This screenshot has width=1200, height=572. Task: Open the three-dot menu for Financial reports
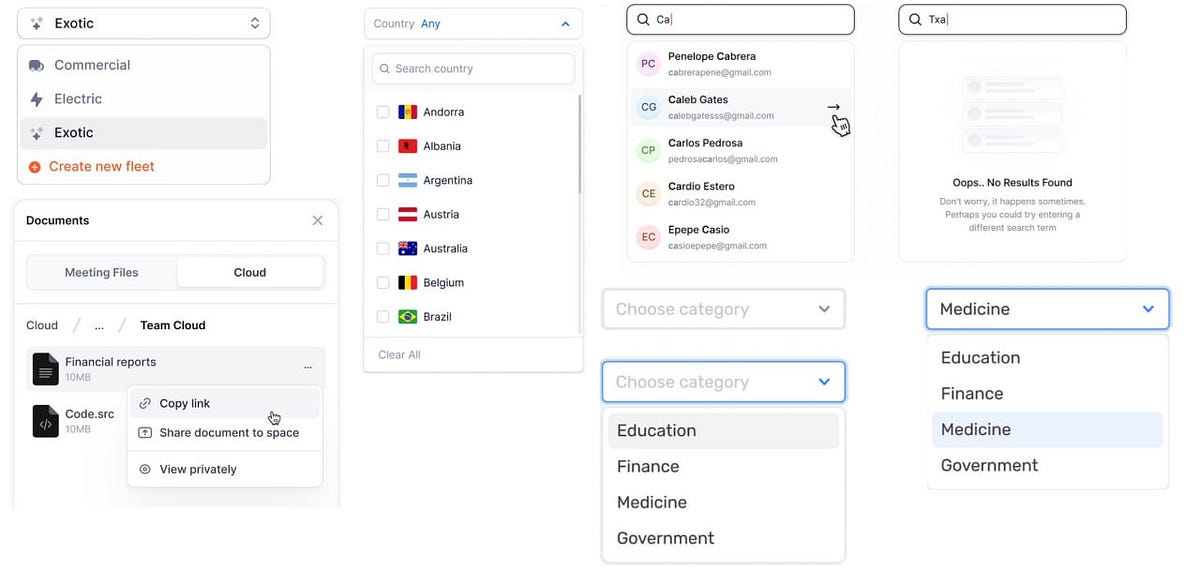point(308,368)
